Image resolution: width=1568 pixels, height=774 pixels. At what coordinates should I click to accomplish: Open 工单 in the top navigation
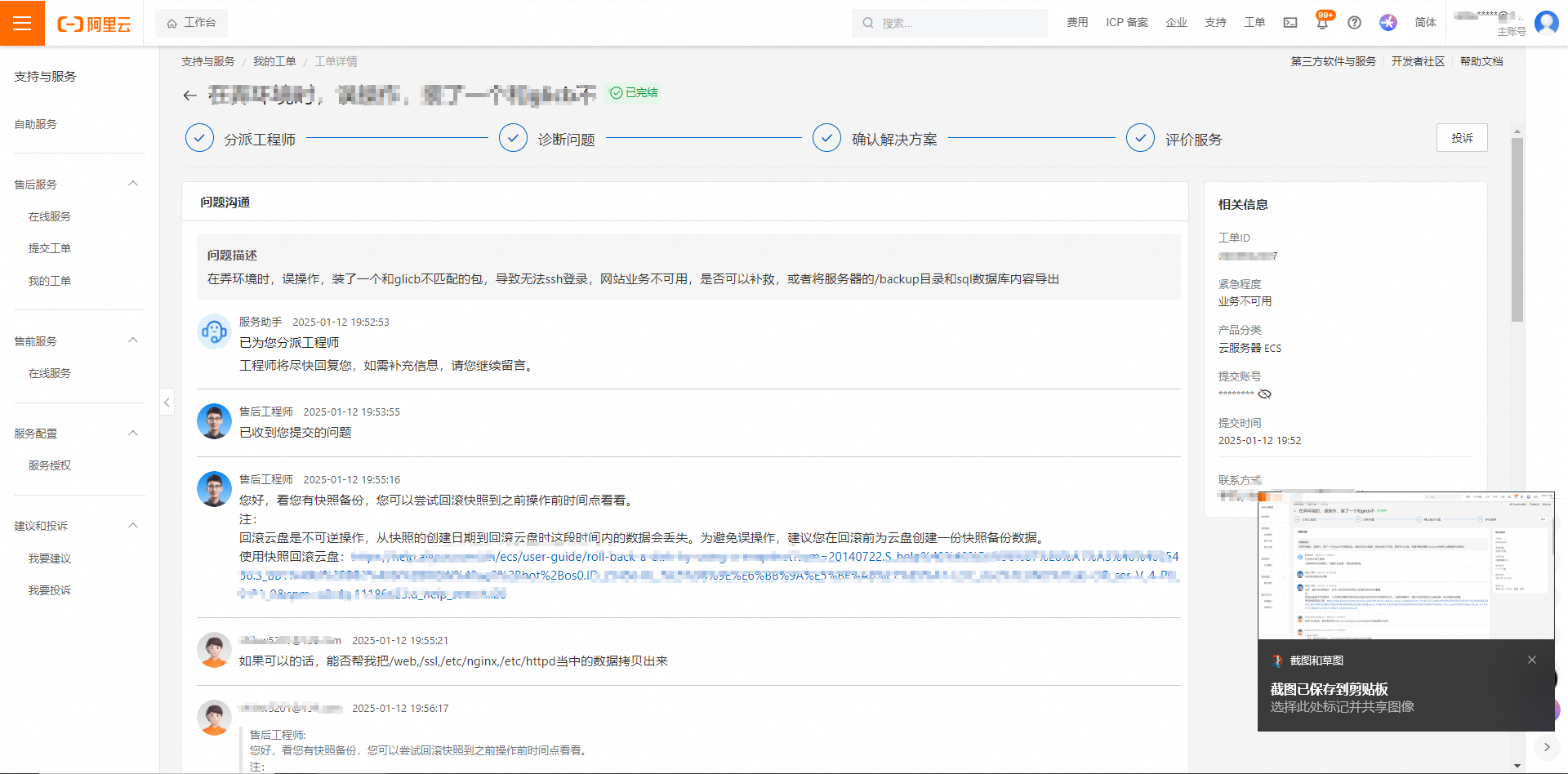pos(1254,22)
